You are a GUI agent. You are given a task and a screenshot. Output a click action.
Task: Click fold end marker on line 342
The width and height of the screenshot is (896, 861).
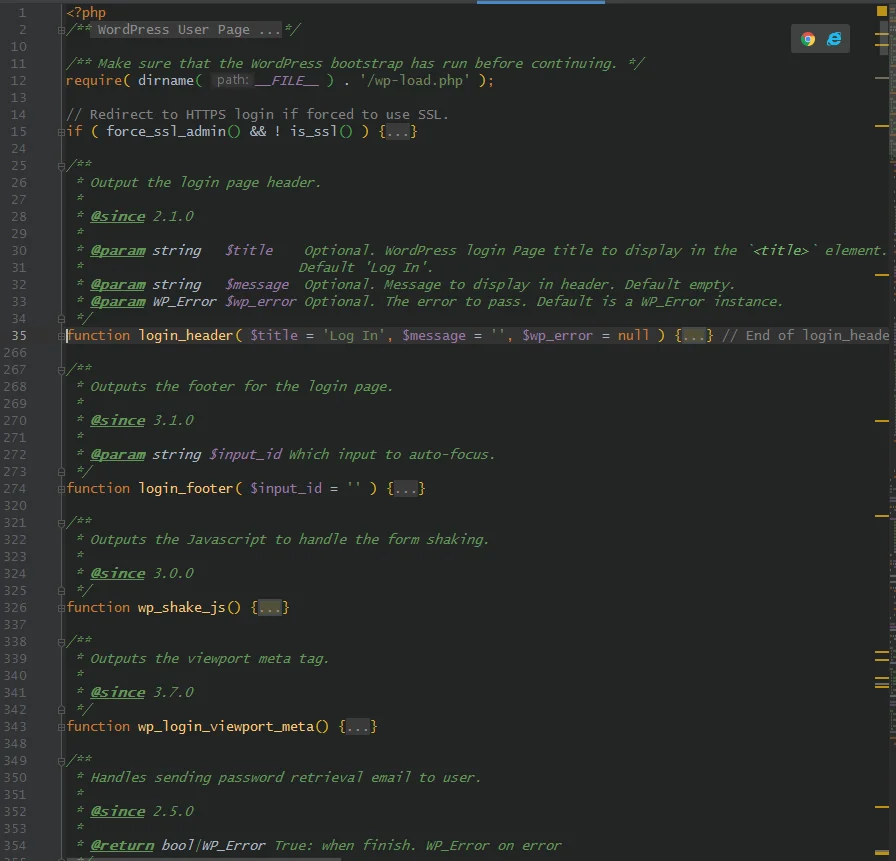pos(61,710)
